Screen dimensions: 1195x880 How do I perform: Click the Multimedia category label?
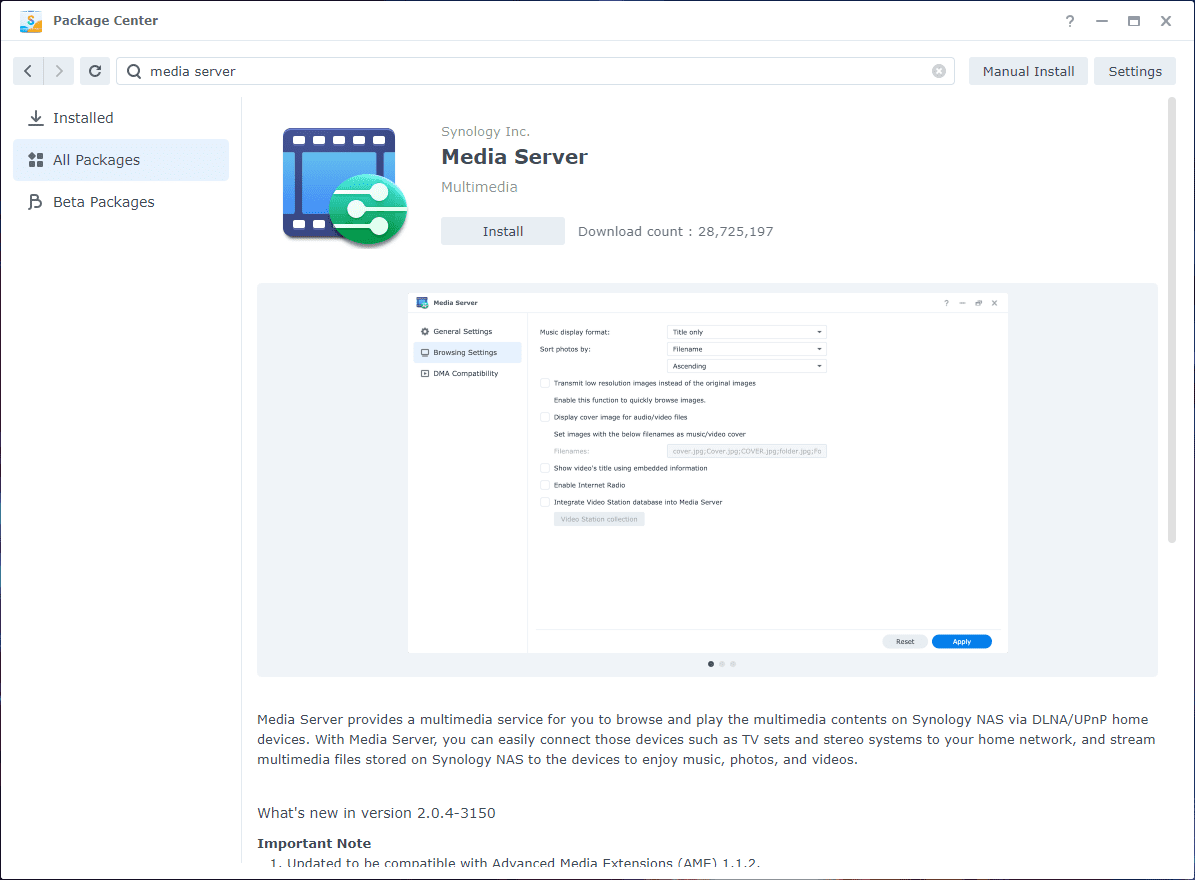pyautogui.click(x=479, y=187)
